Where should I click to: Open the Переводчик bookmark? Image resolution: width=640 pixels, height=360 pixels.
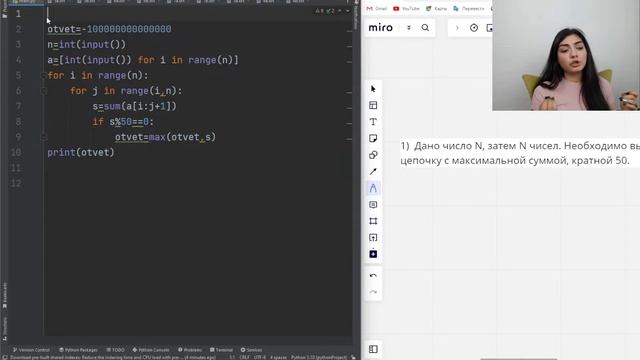click(x=469, y=8)
